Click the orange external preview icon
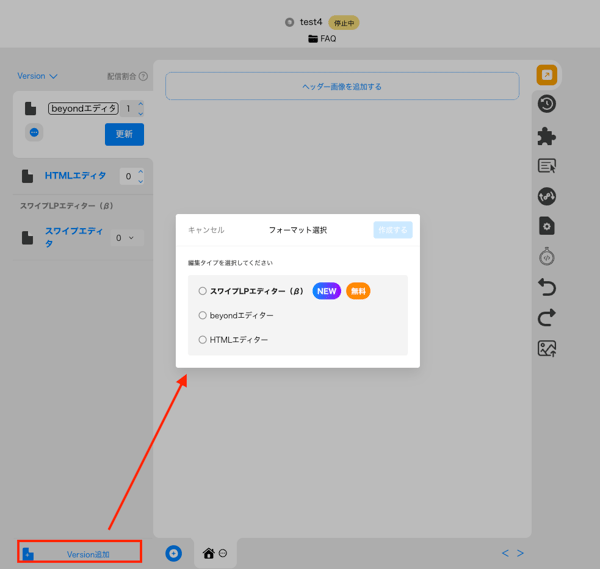The width and height of the screenshot is (600, 569). pos(547,75)
